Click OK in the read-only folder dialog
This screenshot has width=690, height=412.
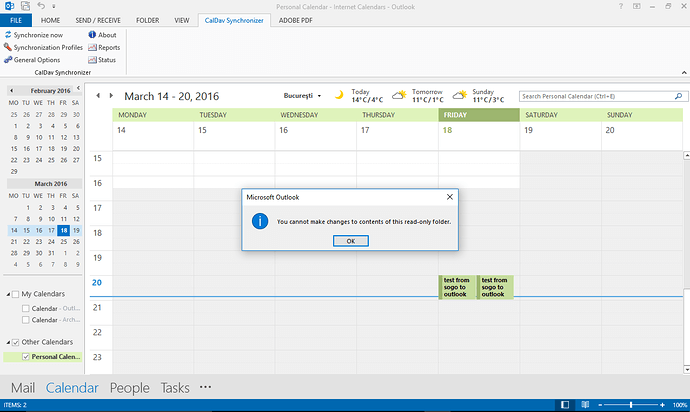coord(351,241)
